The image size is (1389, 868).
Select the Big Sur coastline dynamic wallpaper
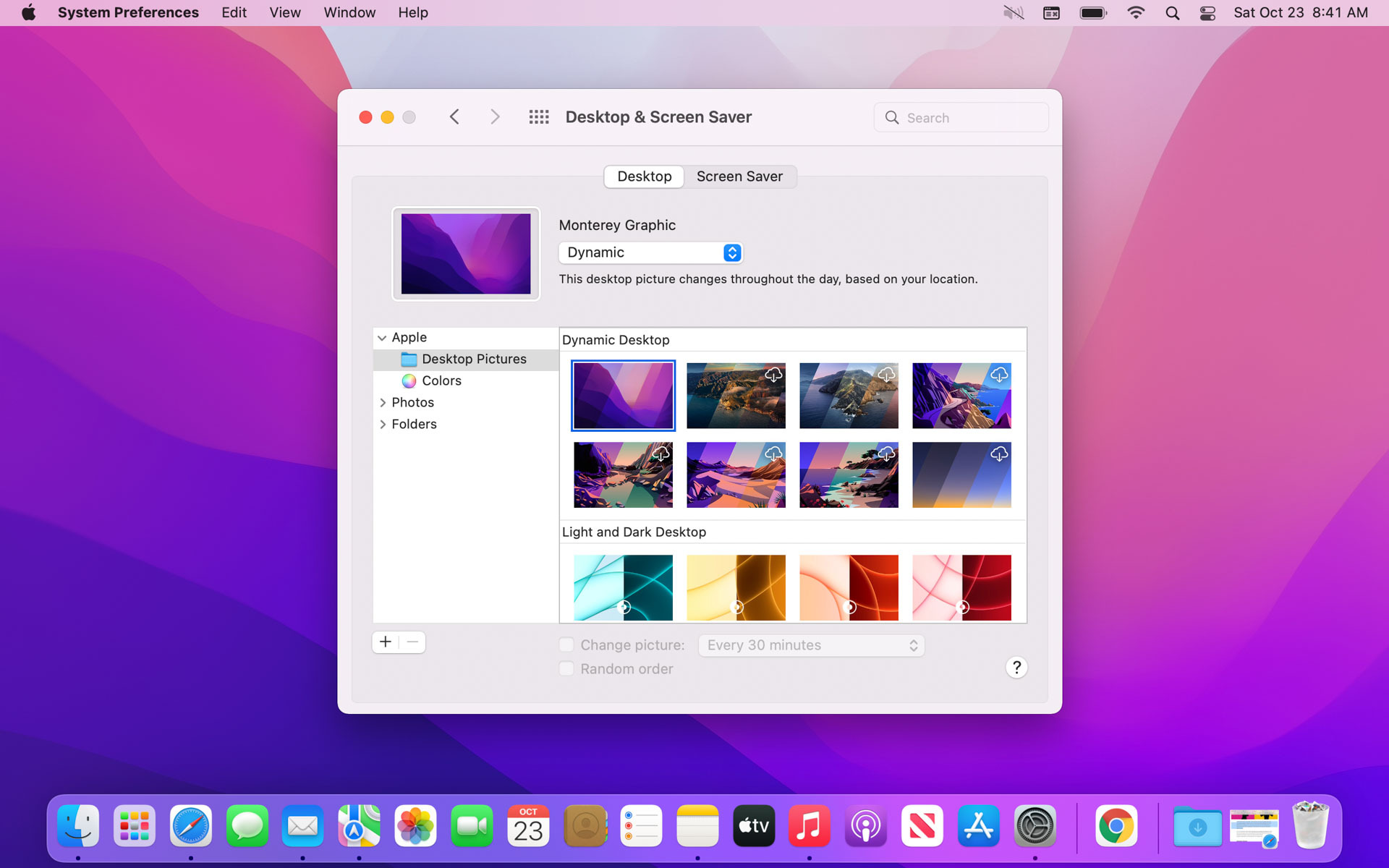735,395
